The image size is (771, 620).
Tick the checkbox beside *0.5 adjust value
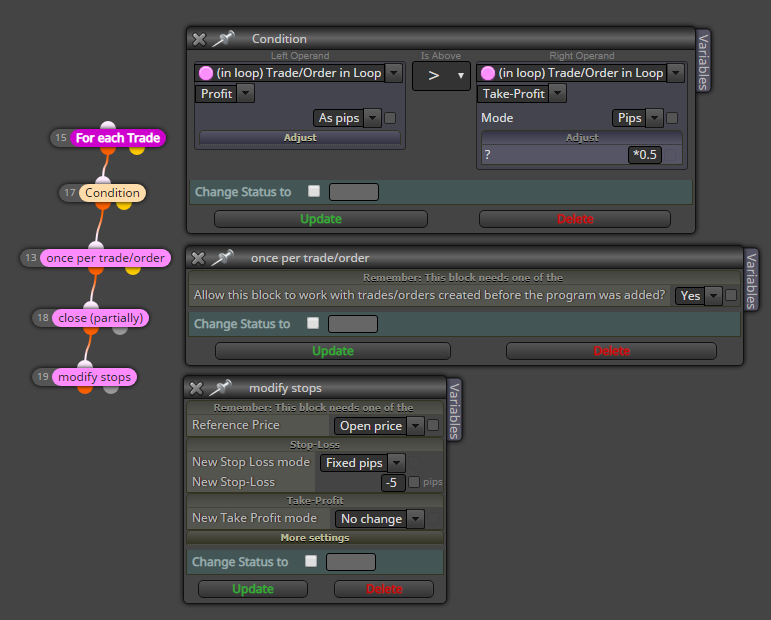click(x=671, y=155)
